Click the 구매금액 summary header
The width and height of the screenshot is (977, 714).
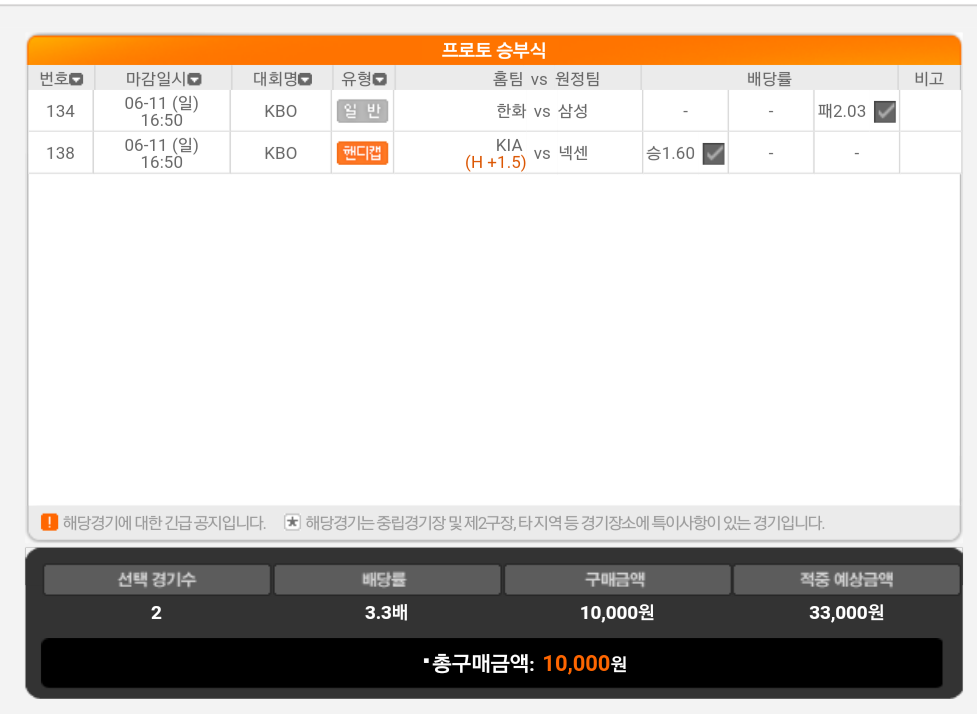pos(617,580)
